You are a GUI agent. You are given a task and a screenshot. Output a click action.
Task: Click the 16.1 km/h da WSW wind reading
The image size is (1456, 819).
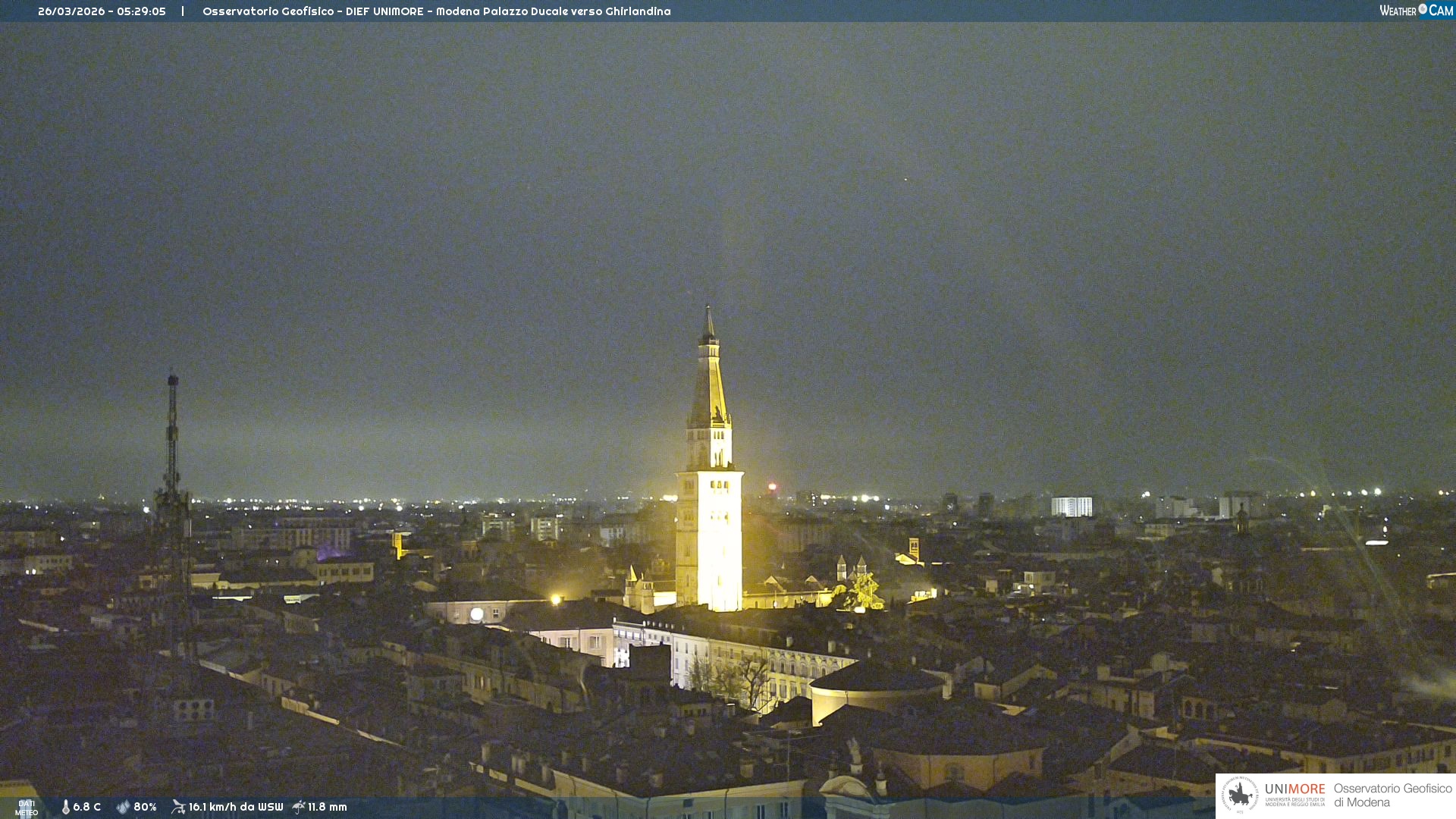tap(236, 807)
